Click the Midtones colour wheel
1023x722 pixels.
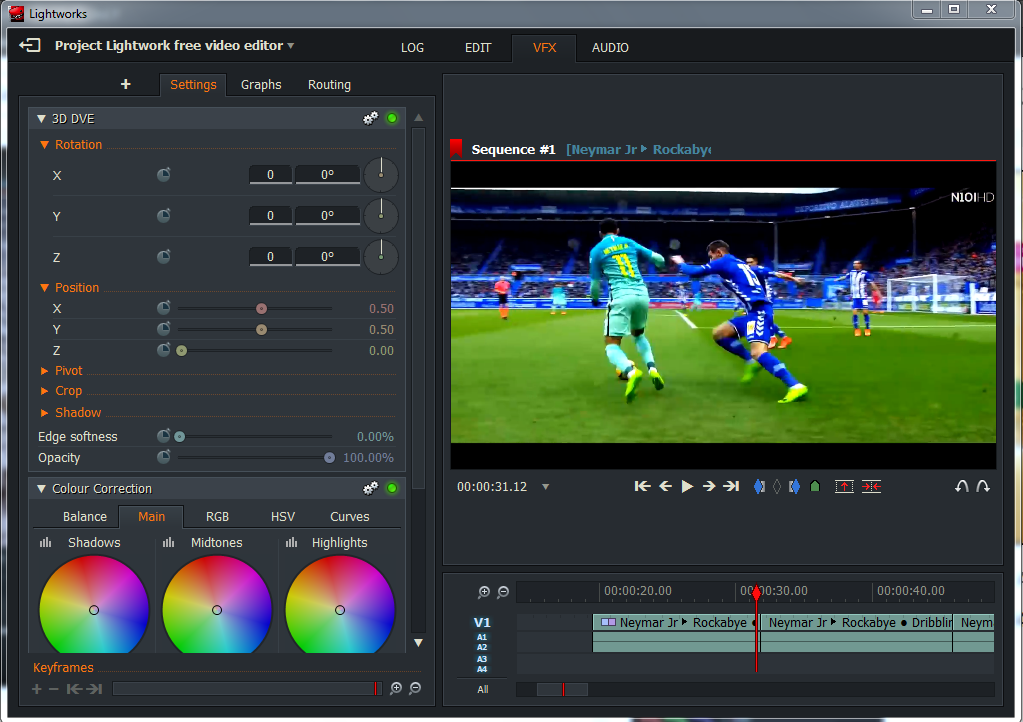[216, 609]
